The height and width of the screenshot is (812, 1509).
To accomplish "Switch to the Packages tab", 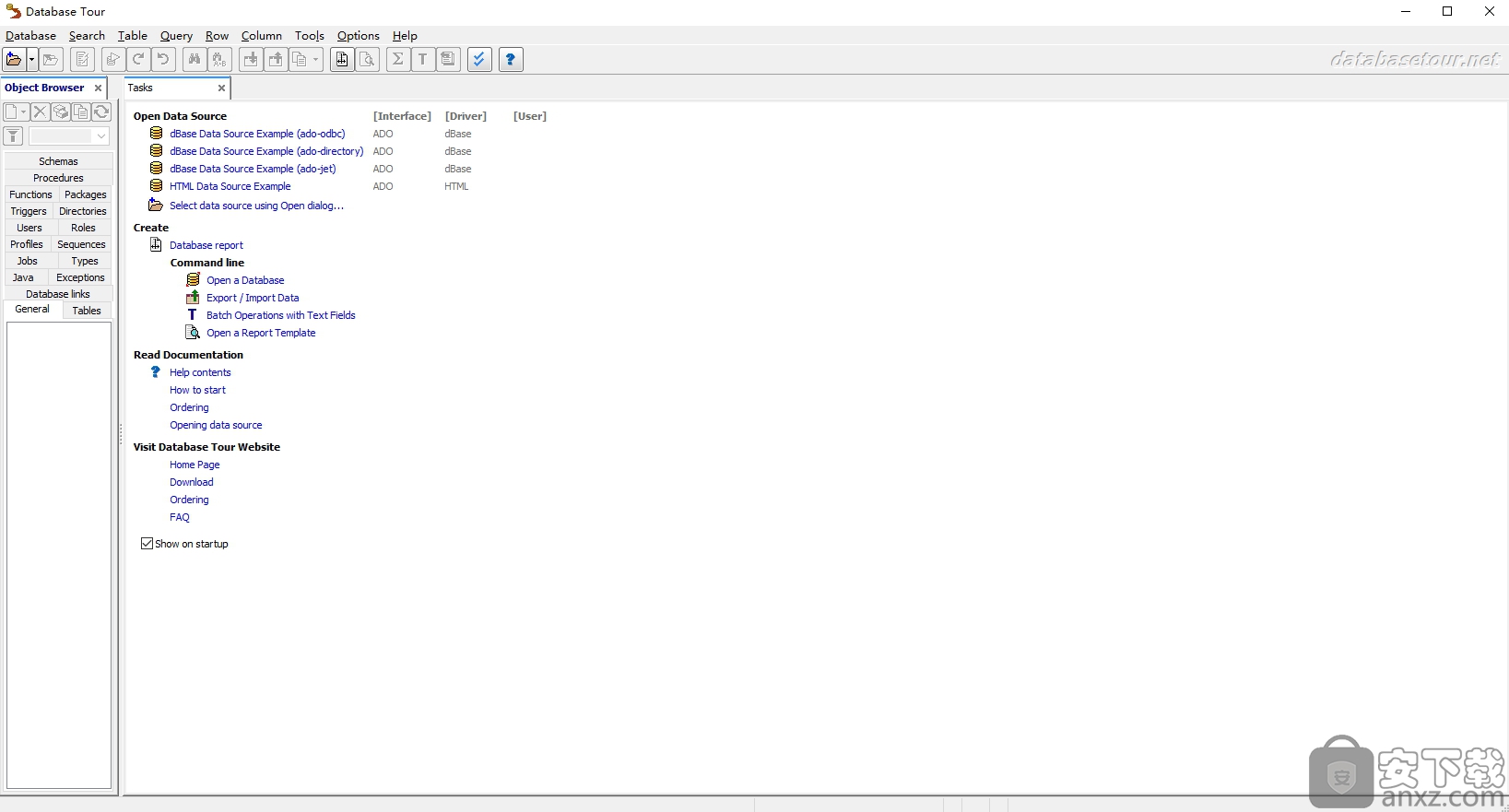I will pyautogui.click(x=86, y=194).
